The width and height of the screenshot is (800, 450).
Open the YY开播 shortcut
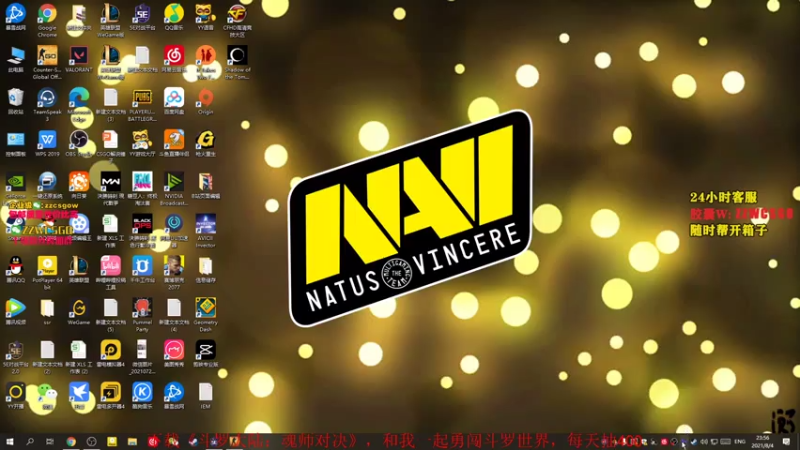point(15,396)
